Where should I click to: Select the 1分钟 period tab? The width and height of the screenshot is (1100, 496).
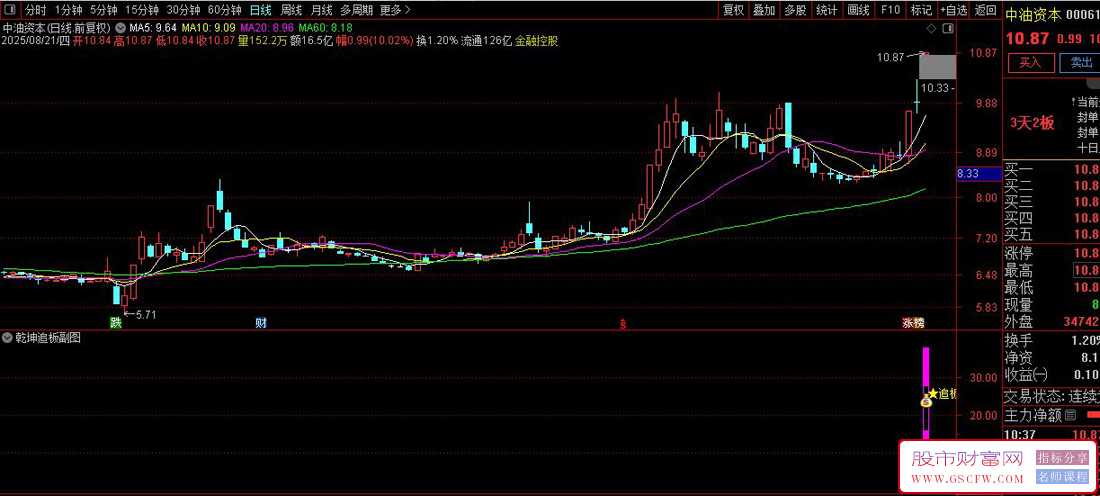[68, 10]
